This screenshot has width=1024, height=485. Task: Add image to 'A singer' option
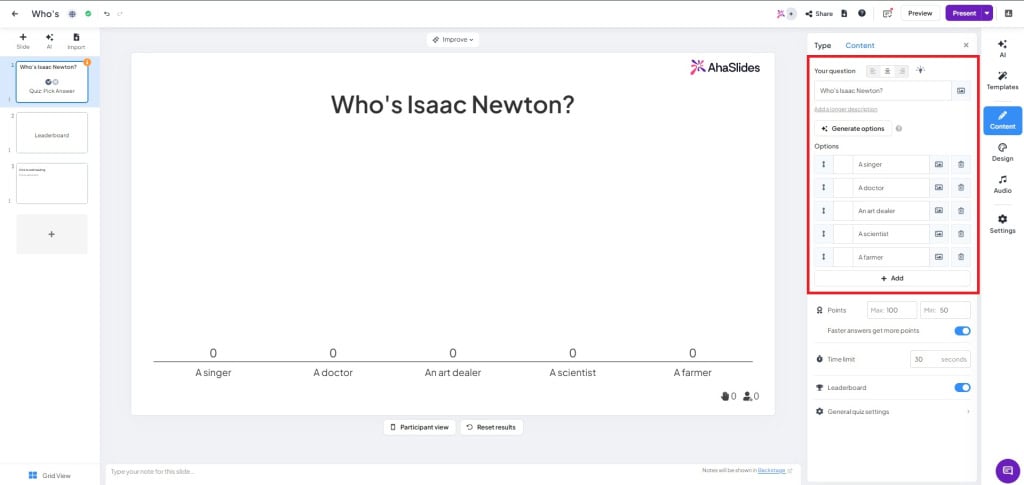tap(939, 164)
